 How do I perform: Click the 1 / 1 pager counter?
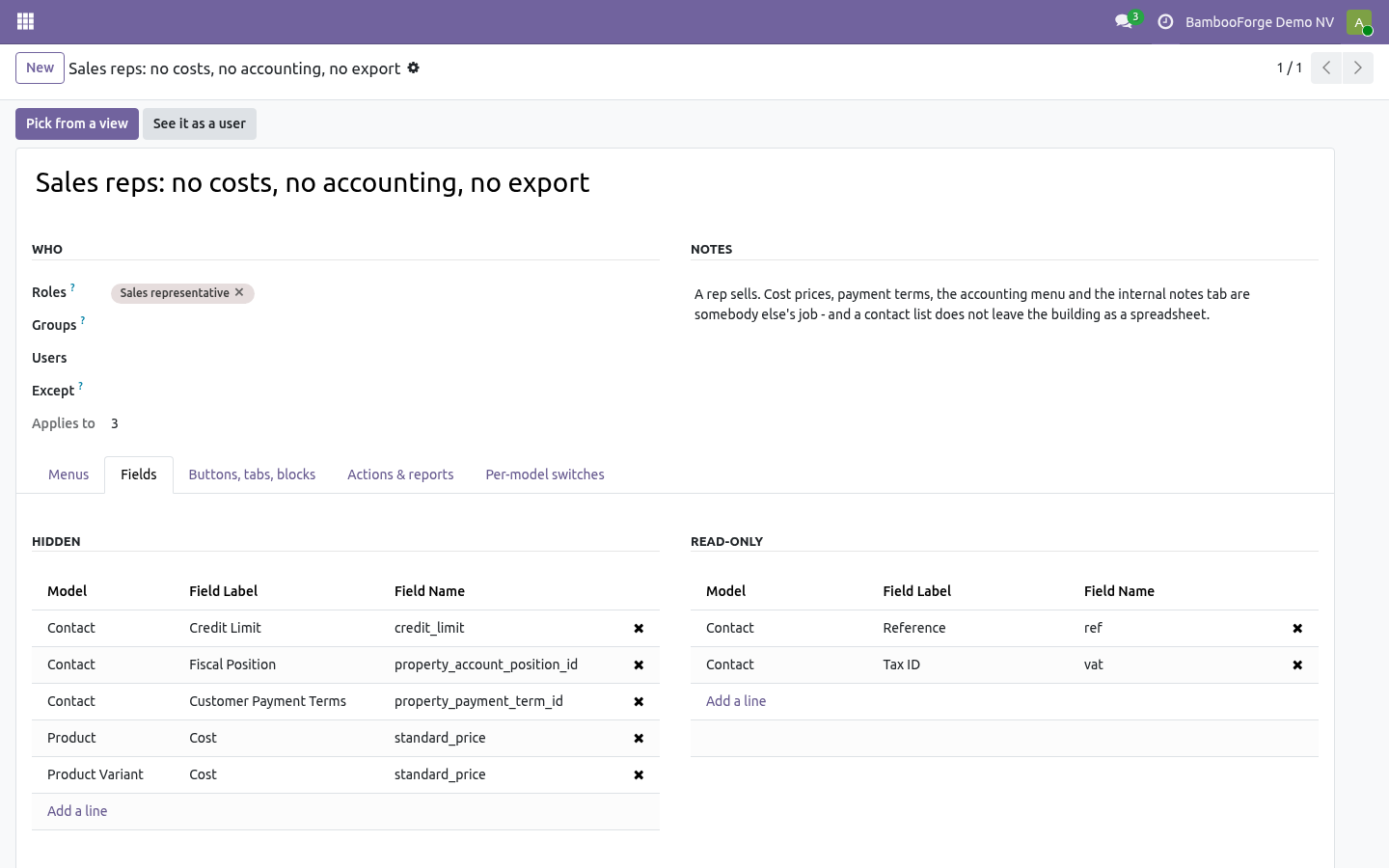pos(1290,68)
